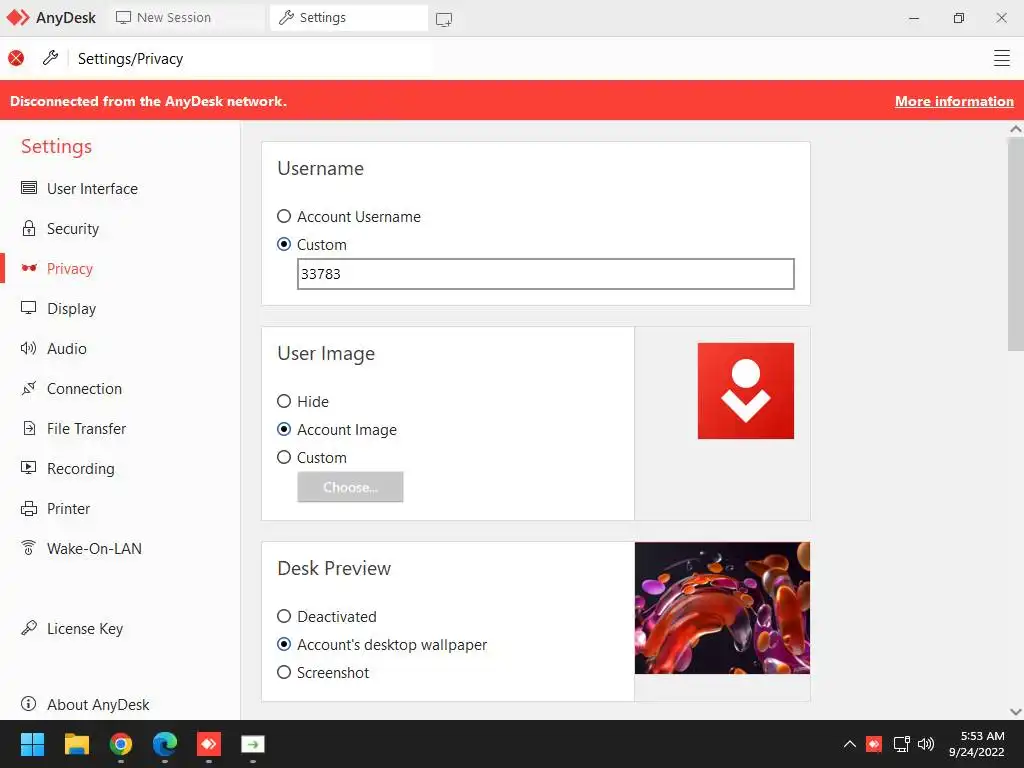
Task: Open File Transfer settings
Action: pyautogui.click(x=86, y=428)
